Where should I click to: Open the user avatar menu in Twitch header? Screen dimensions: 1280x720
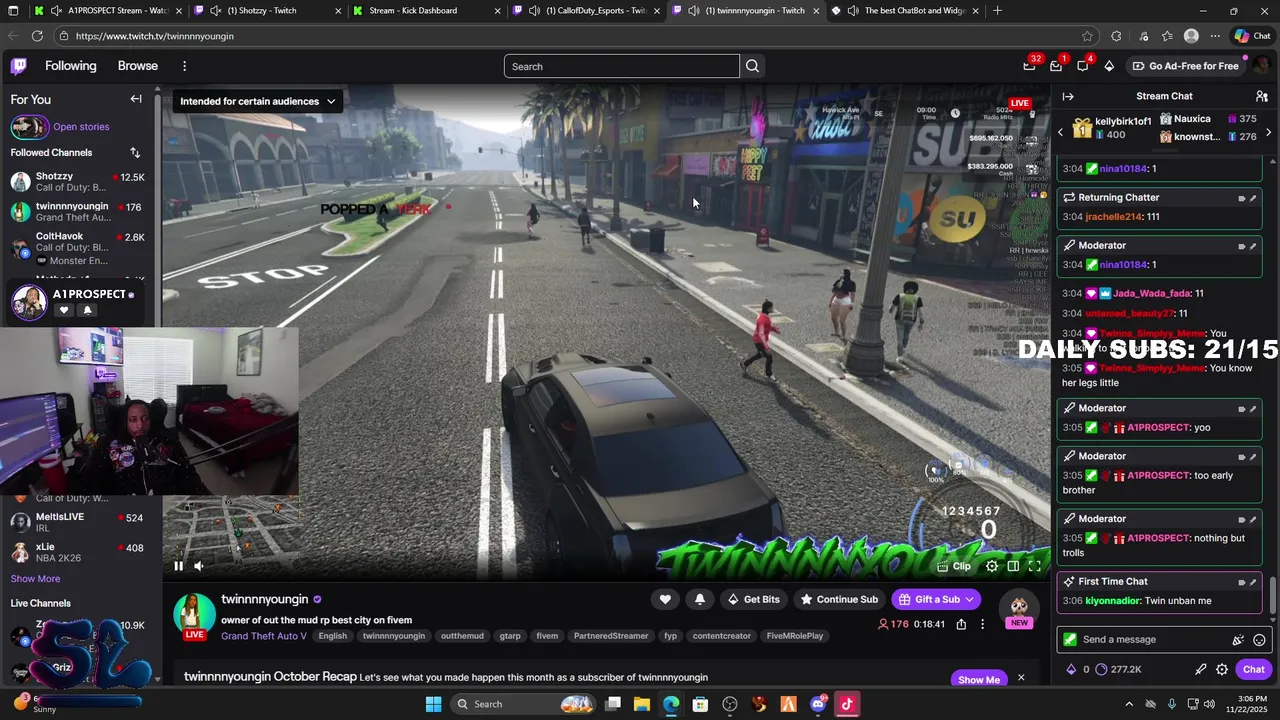point(1262,66)
